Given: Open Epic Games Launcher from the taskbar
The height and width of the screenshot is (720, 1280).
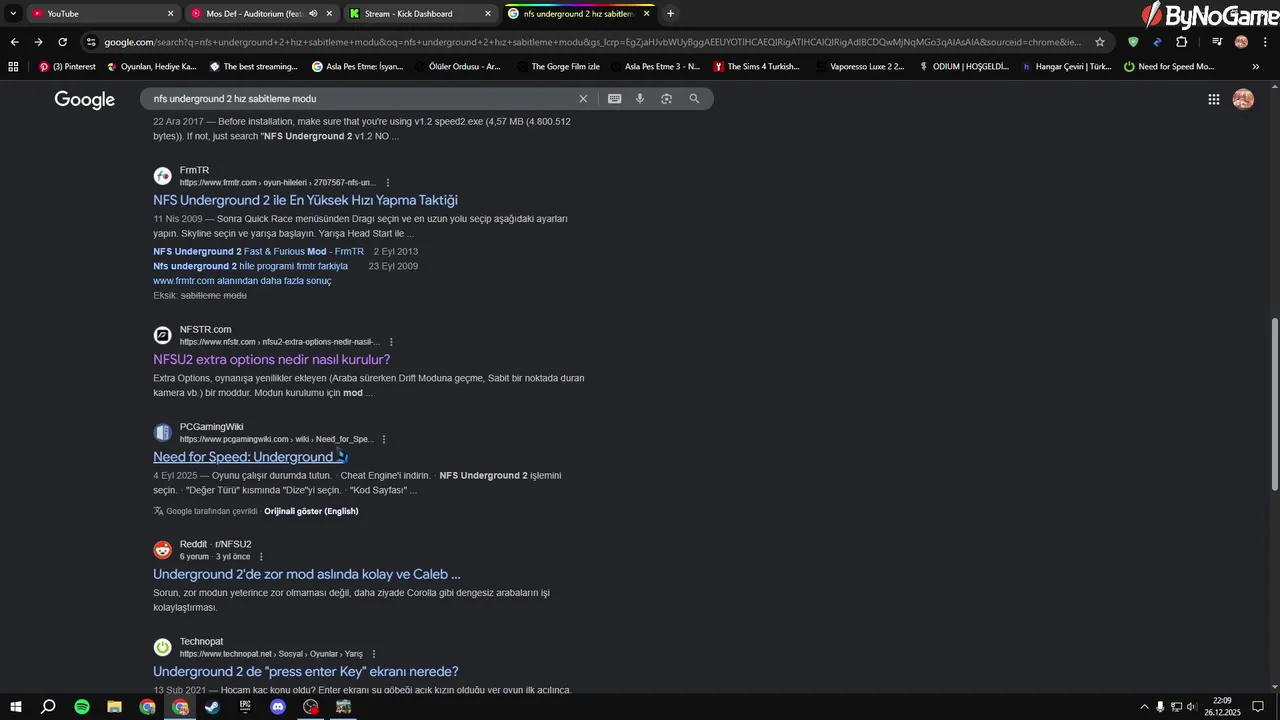Looking at the screenshot, I should (x=245, y=707).
